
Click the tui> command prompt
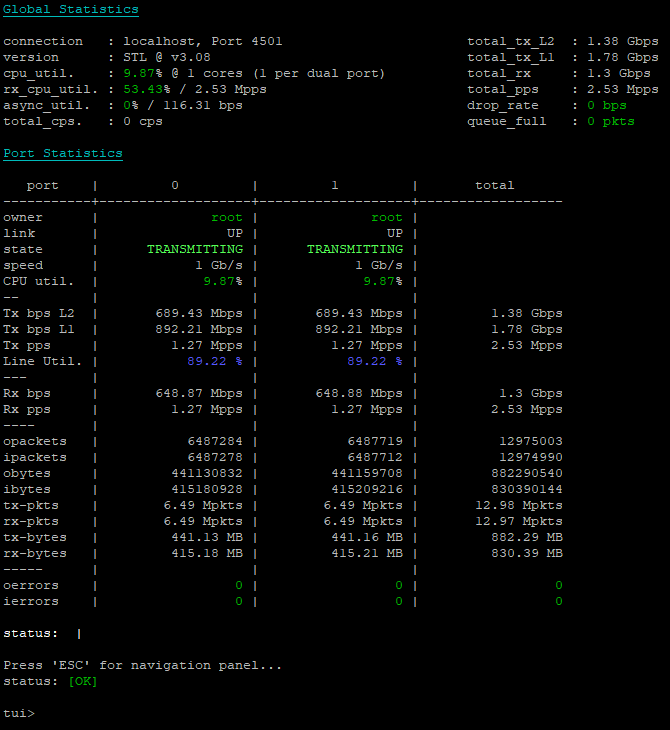tap(19, 713)
